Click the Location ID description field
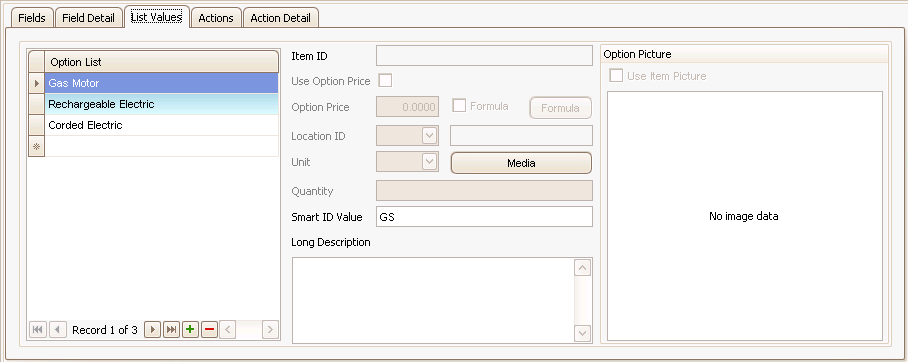The width and height of the screenshot is (908, 362). 521,136
